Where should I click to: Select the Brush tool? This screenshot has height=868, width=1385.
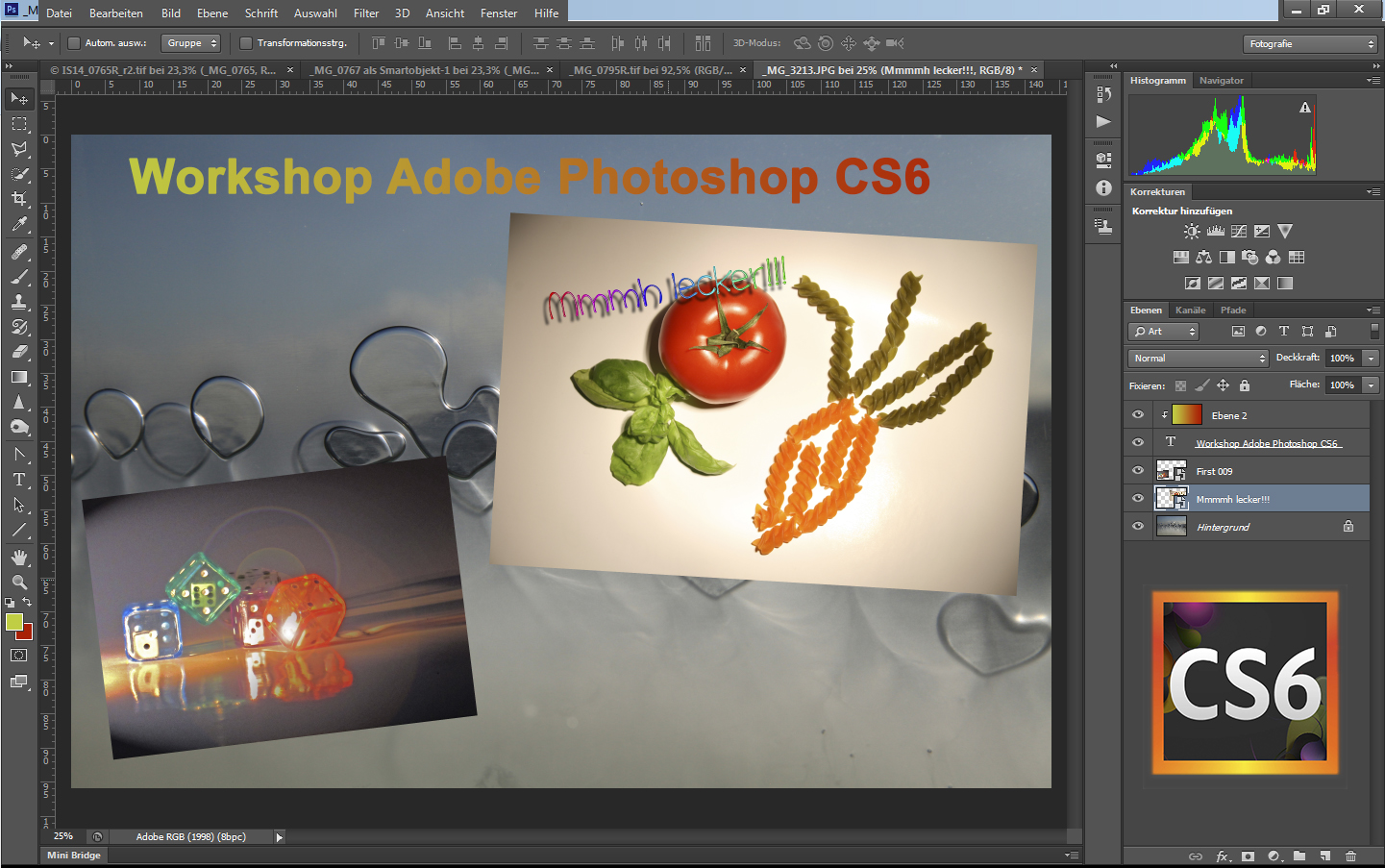pyautogui.click(x=19, y=277)
